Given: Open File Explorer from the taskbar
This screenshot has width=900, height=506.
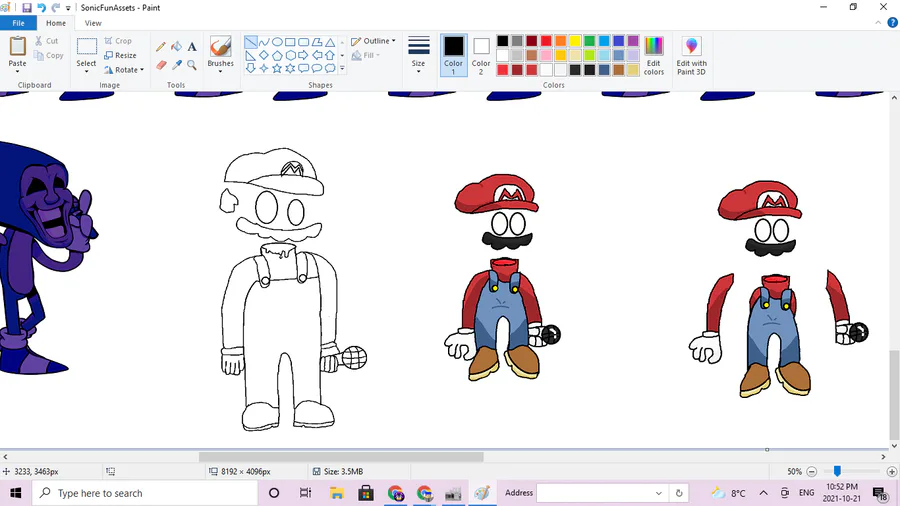Looking at the screenshot, I should (337, 493).
